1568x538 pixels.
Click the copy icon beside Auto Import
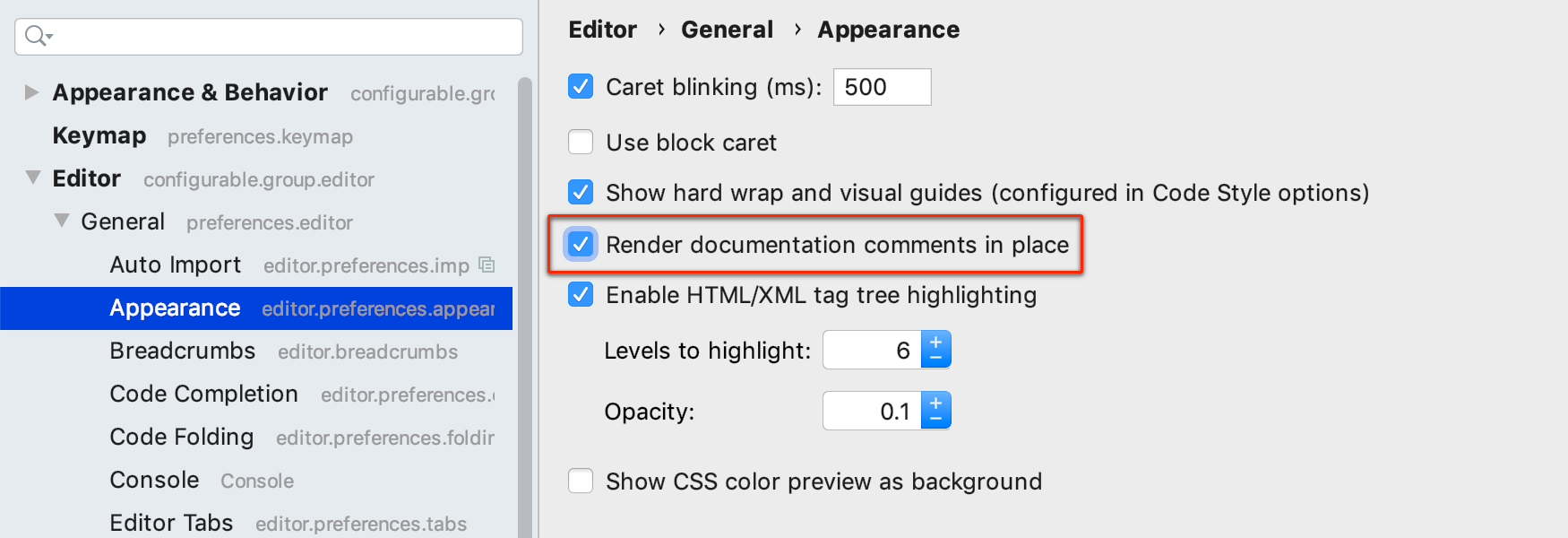(487, 265)
